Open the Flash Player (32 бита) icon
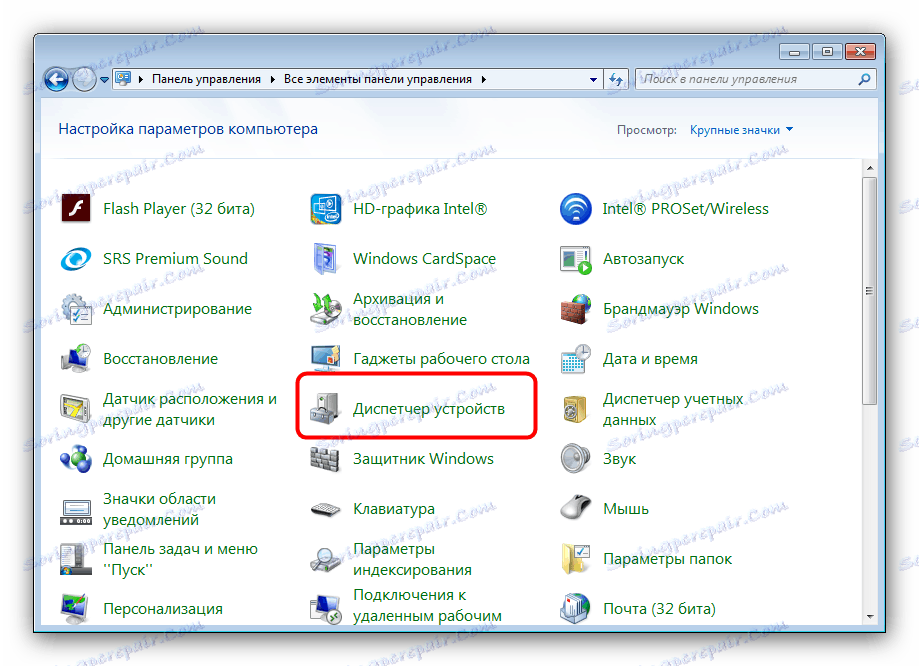This screenshot has width=919, height=666. pos(76,209)
